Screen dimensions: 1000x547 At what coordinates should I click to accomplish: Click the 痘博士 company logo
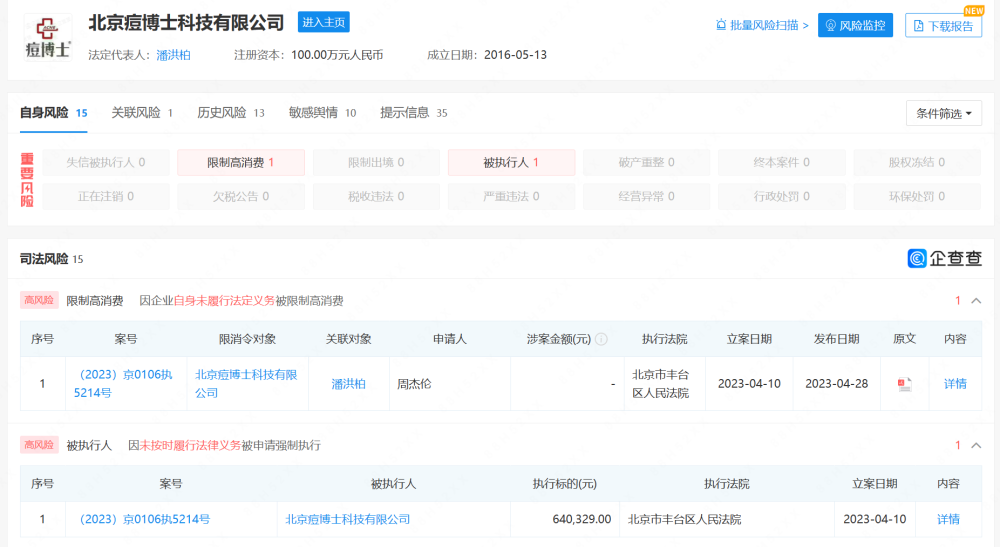point(48,37)
